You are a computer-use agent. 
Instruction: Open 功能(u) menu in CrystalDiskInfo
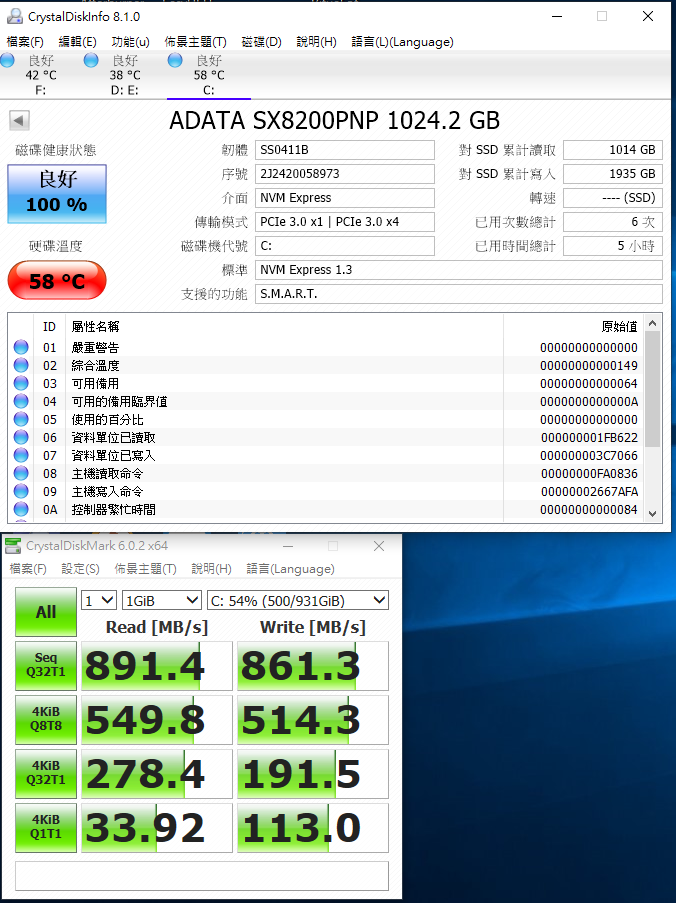[131, 42]
